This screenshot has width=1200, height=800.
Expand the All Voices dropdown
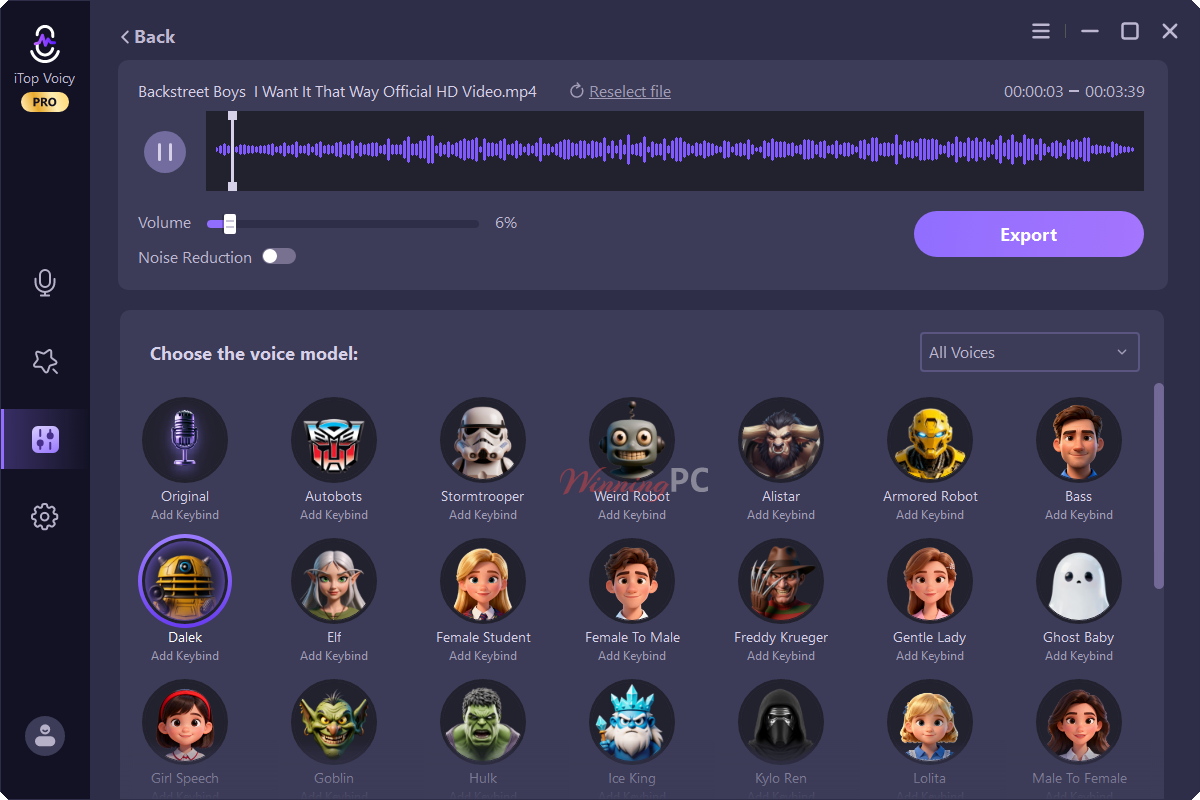click(x=1029, y=352)
